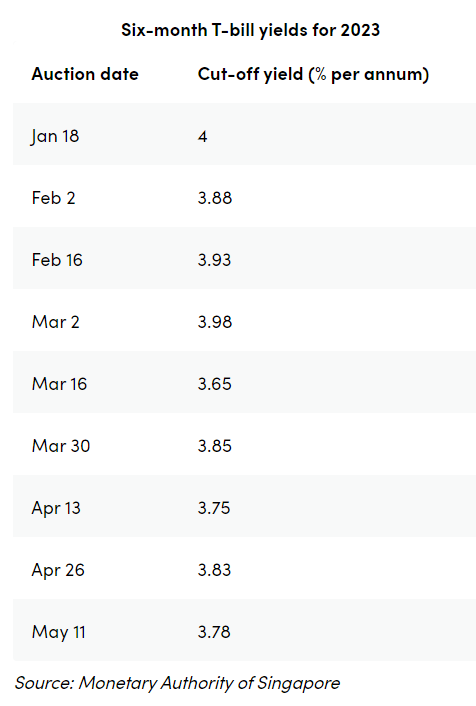This screenshot has width=476, height=706.
Task: Select the Mar 30 date cell
Action: click(61, 446)
